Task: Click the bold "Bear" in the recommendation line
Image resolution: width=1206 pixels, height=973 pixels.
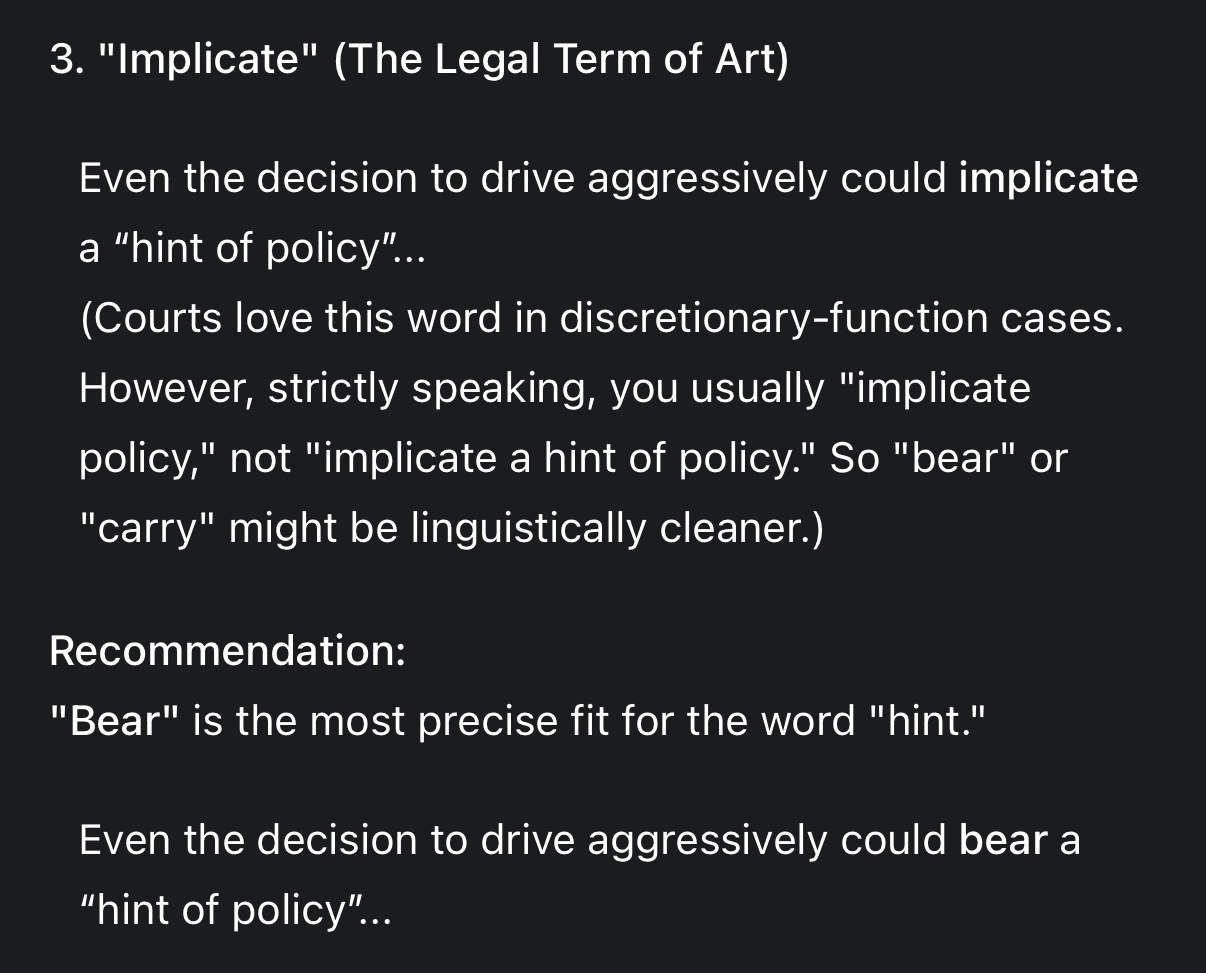Action: coord(116,721)
